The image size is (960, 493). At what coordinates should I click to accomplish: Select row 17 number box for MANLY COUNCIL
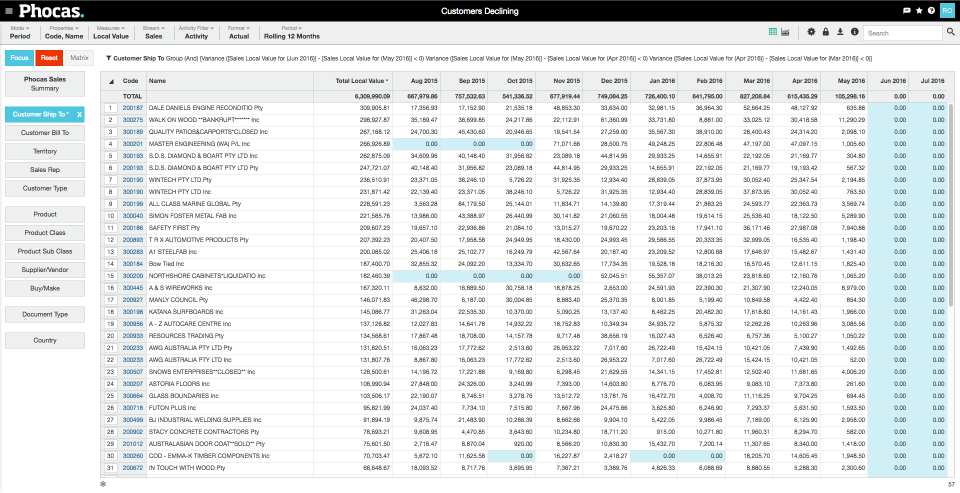(110, 300)
